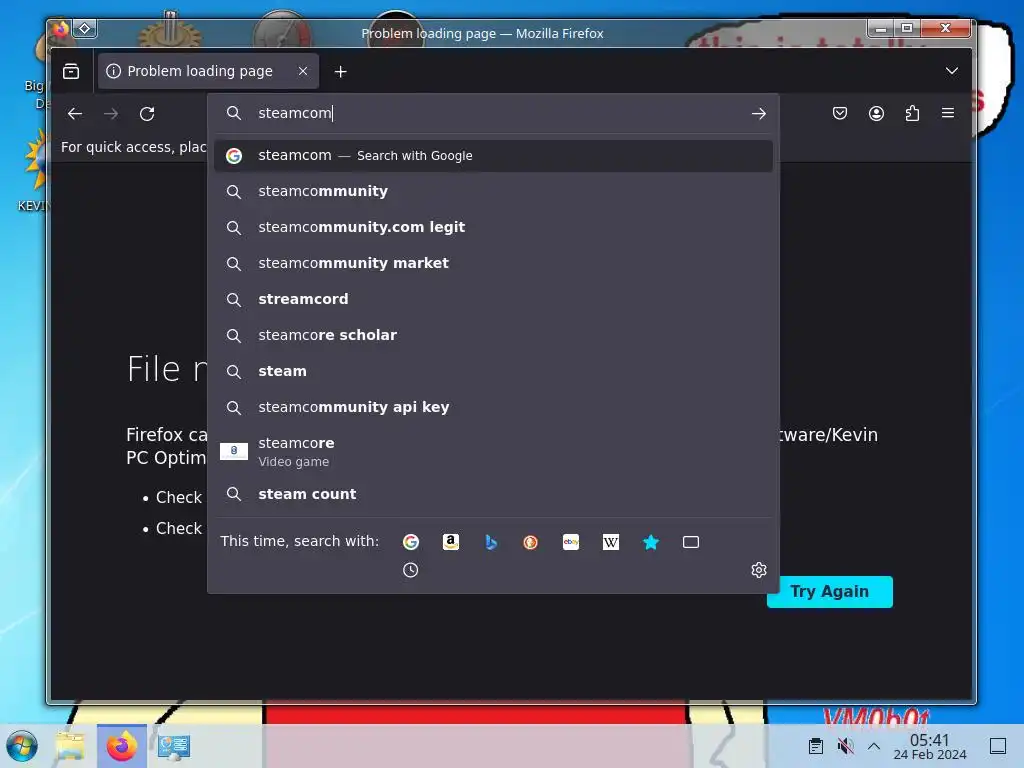Open the clock showing 05:41
This screenshot has width=1024, height=768.
[929, 746]
